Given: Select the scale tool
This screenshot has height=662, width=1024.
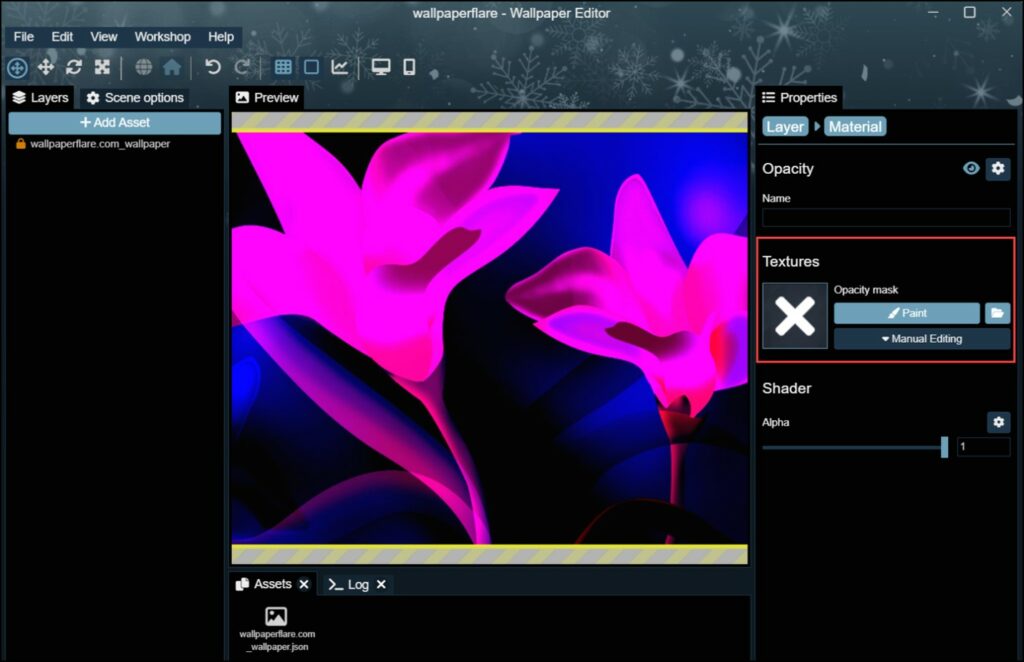Looking at the screenshot, I should click(x=102, y=67).
